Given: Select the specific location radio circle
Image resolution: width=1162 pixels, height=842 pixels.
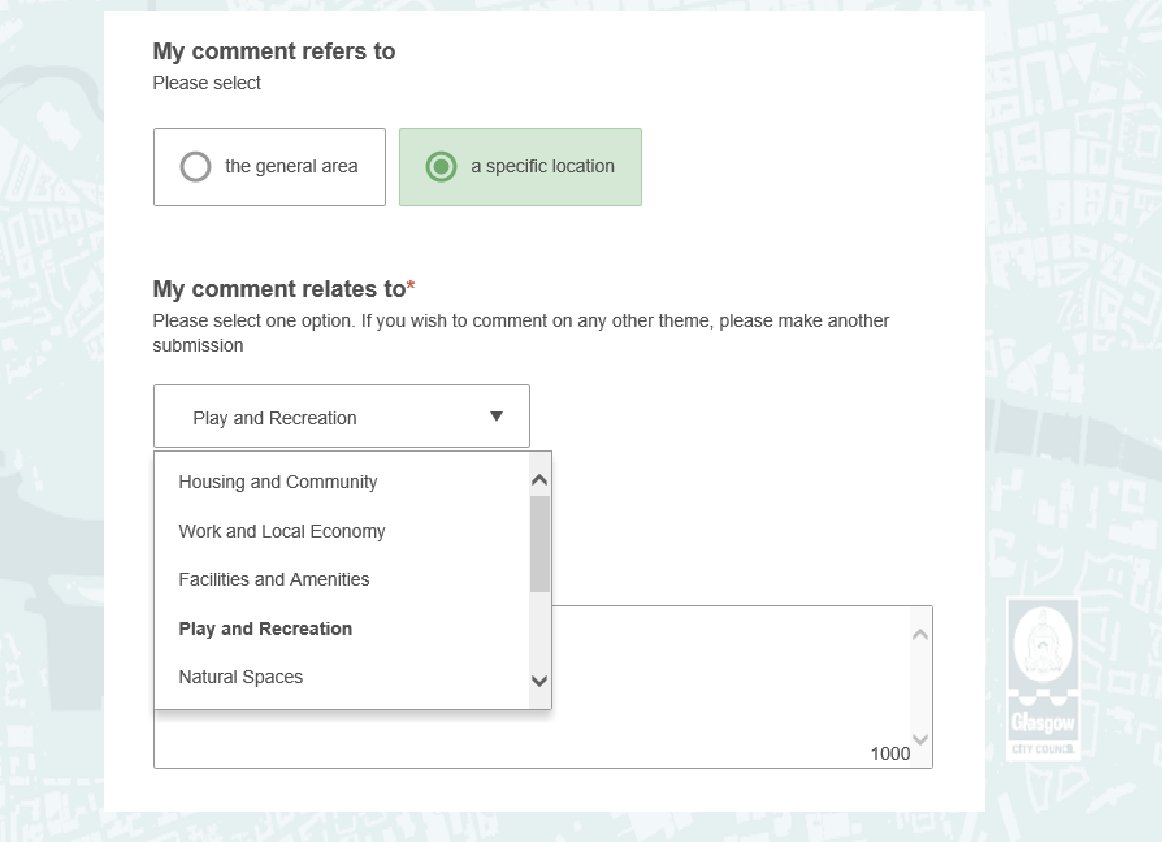Looking at the screenshot, I should (x=440, y=167).
